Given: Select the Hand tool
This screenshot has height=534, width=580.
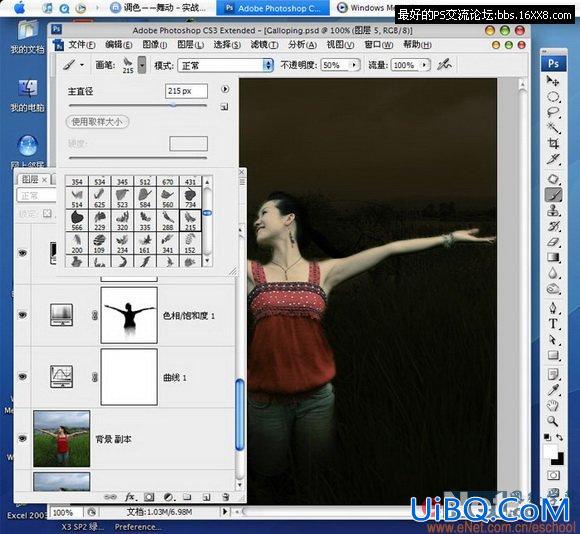Looking at the screenshot, I should (x=553, y=406).
